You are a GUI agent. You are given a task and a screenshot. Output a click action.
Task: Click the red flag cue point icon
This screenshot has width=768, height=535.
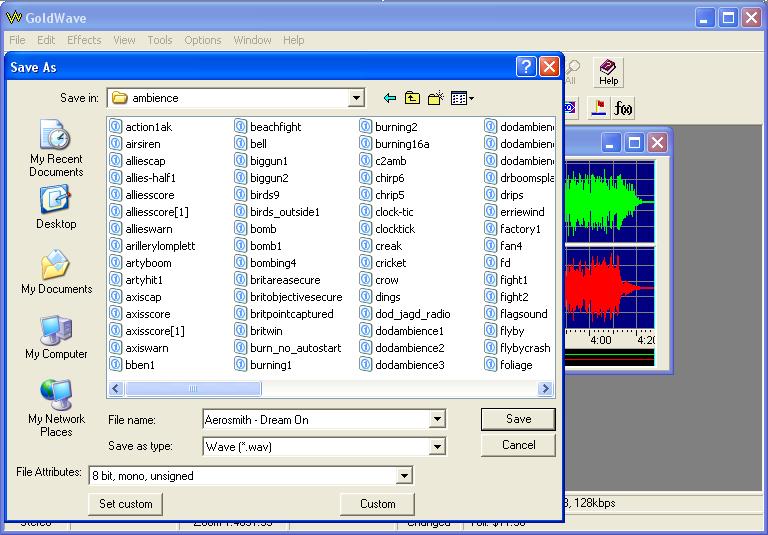point(599,107)
